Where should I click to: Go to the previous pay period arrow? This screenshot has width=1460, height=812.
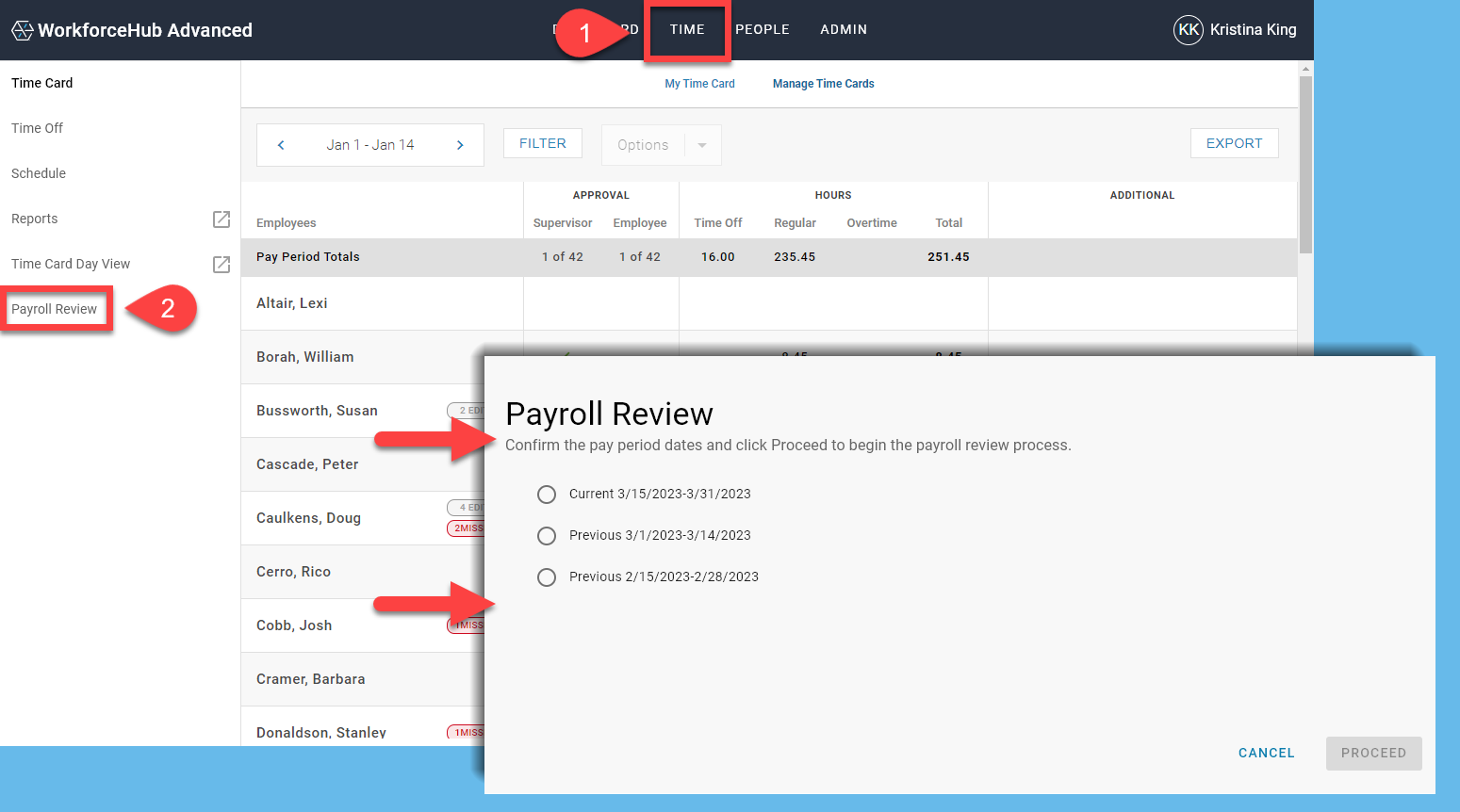pos(280,144)
